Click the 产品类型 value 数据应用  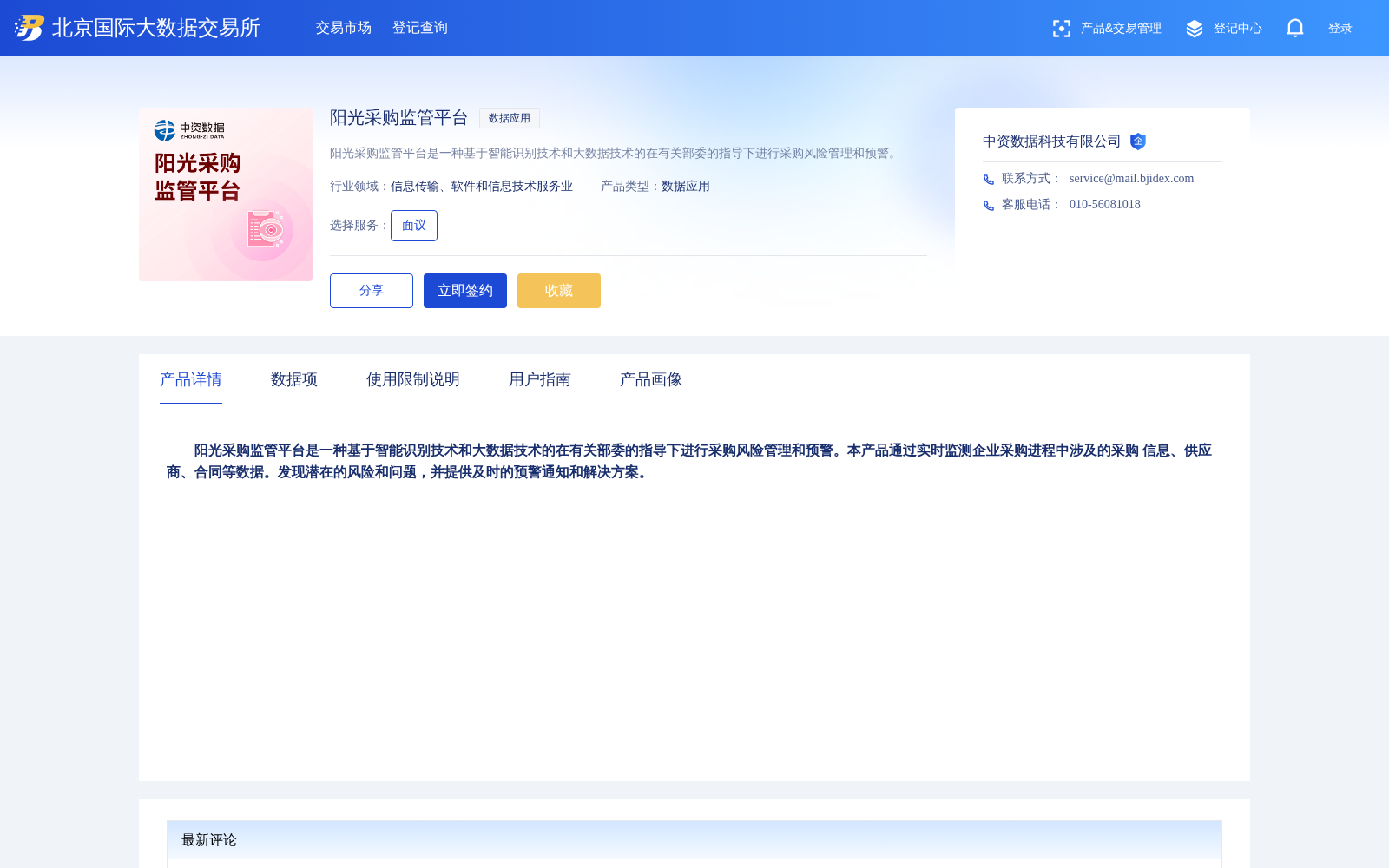tap(686, 187)
